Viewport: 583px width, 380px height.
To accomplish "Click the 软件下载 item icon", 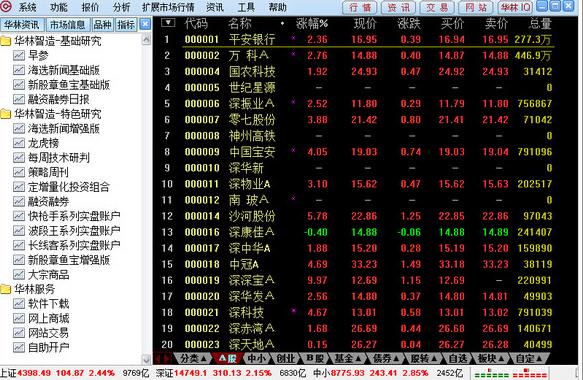I will 19,304.
